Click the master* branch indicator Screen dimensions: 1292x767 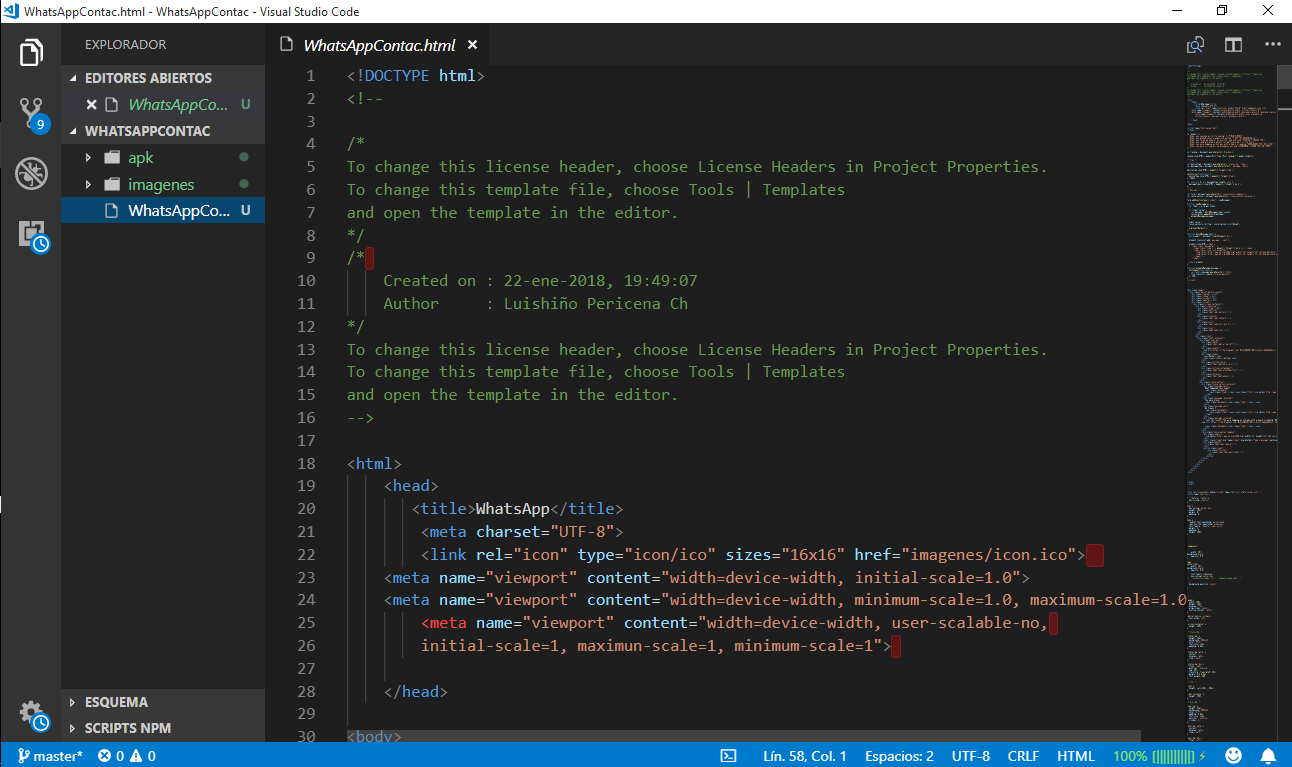click(x=50, y=756)
